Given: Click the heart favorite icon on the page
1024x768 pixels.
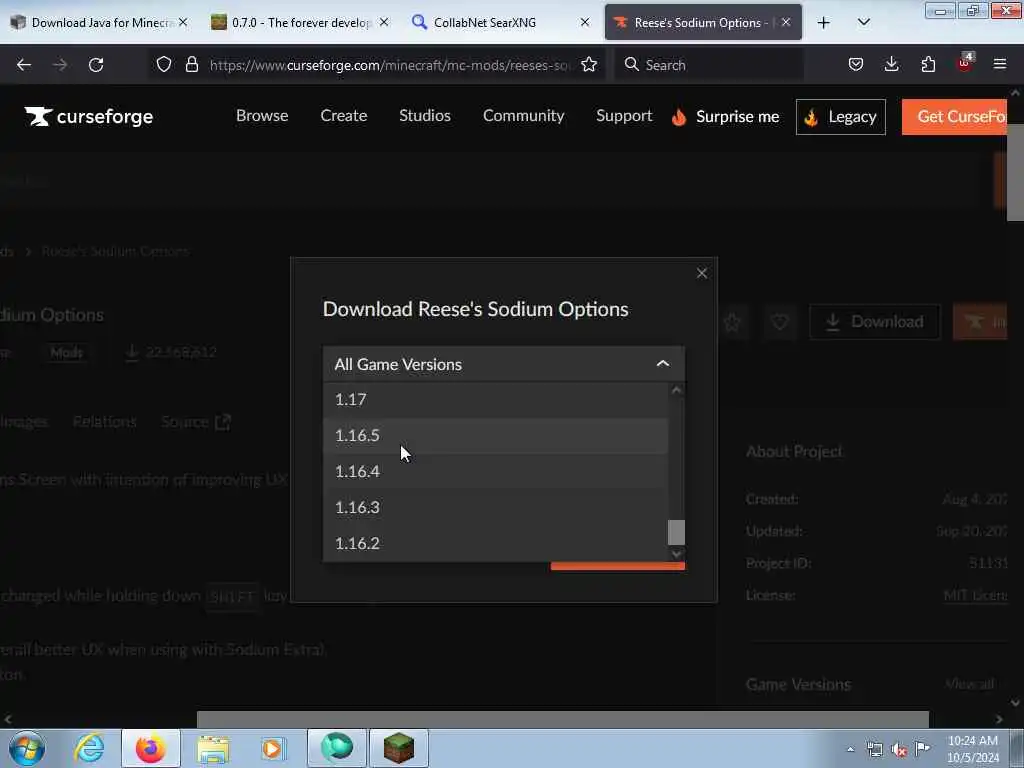Looking at the screenshot, I should click(780, 322).
